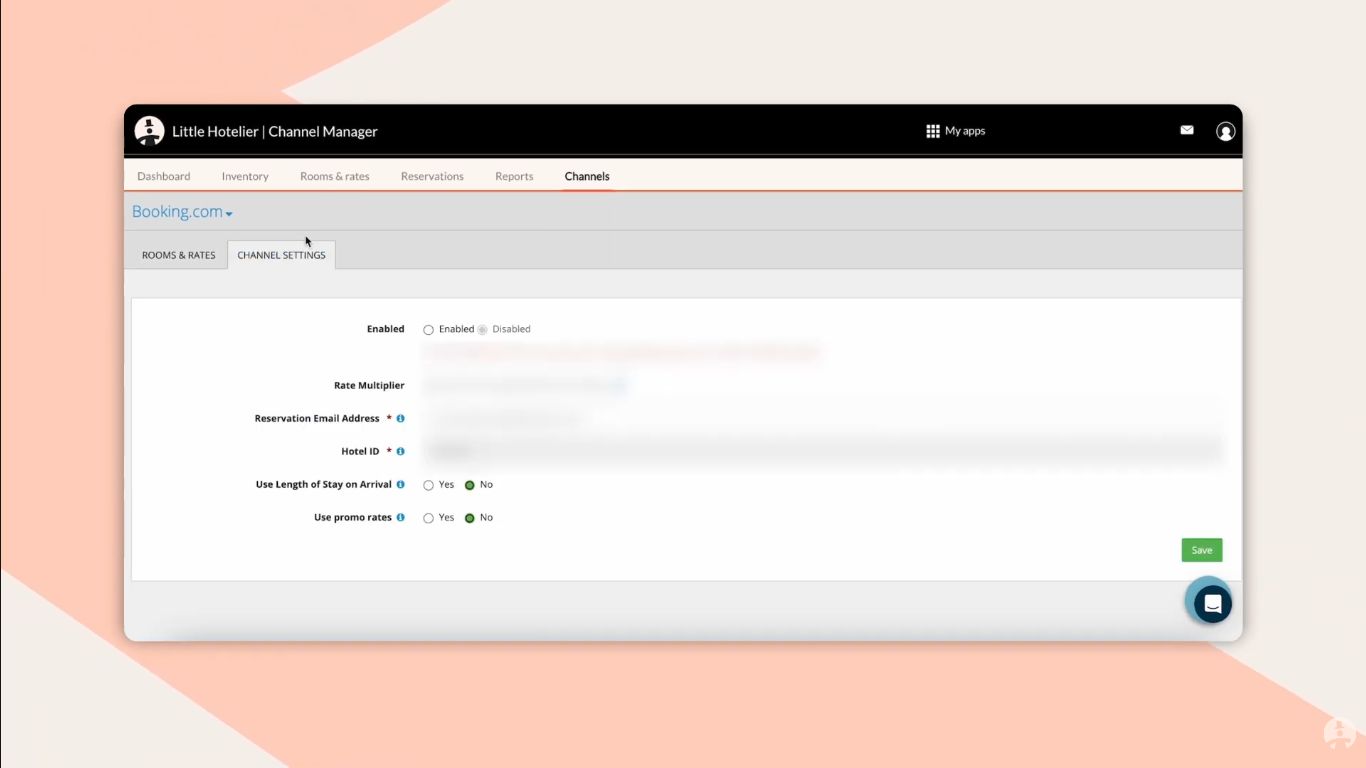Click the Use promo rates label
The image size is (1366, 768).
click(x=353, y=517)
